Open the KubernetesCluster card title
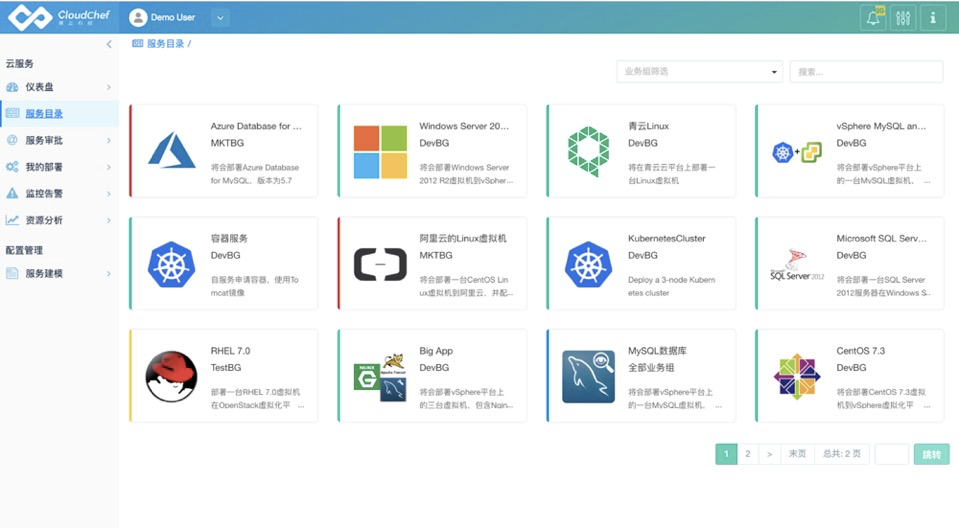Screen dimensions: 959x528 click(x=667, y=238)
